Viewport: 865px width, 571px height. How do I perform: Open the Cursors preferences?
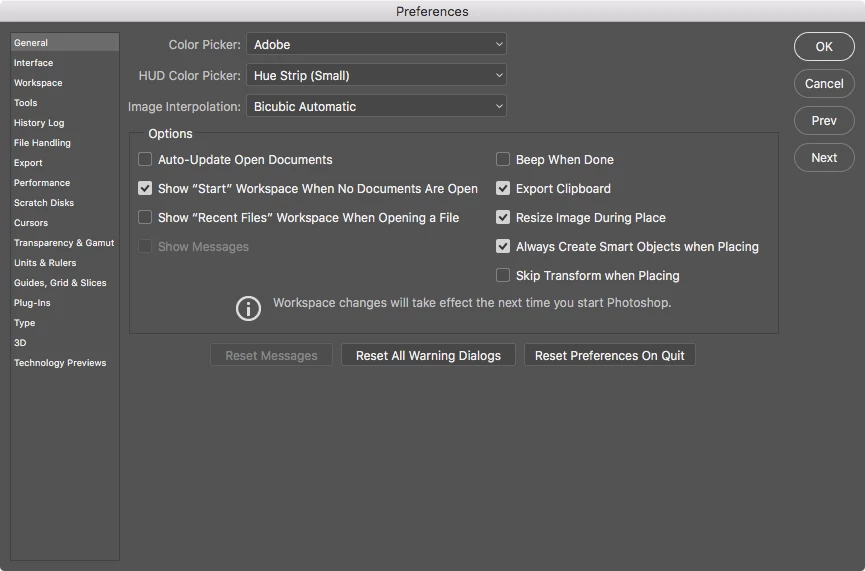[x=65, y=223]
